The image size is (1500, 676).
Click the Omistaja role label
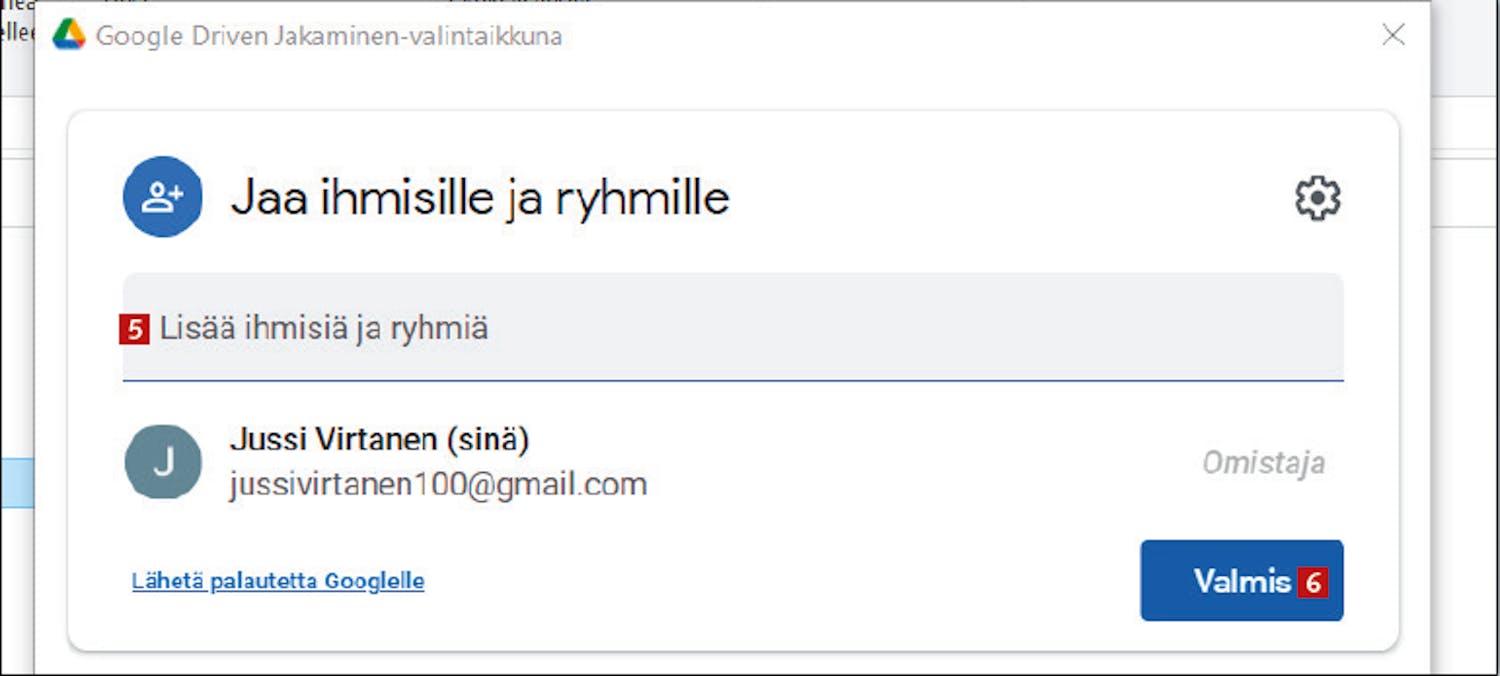1263,463
